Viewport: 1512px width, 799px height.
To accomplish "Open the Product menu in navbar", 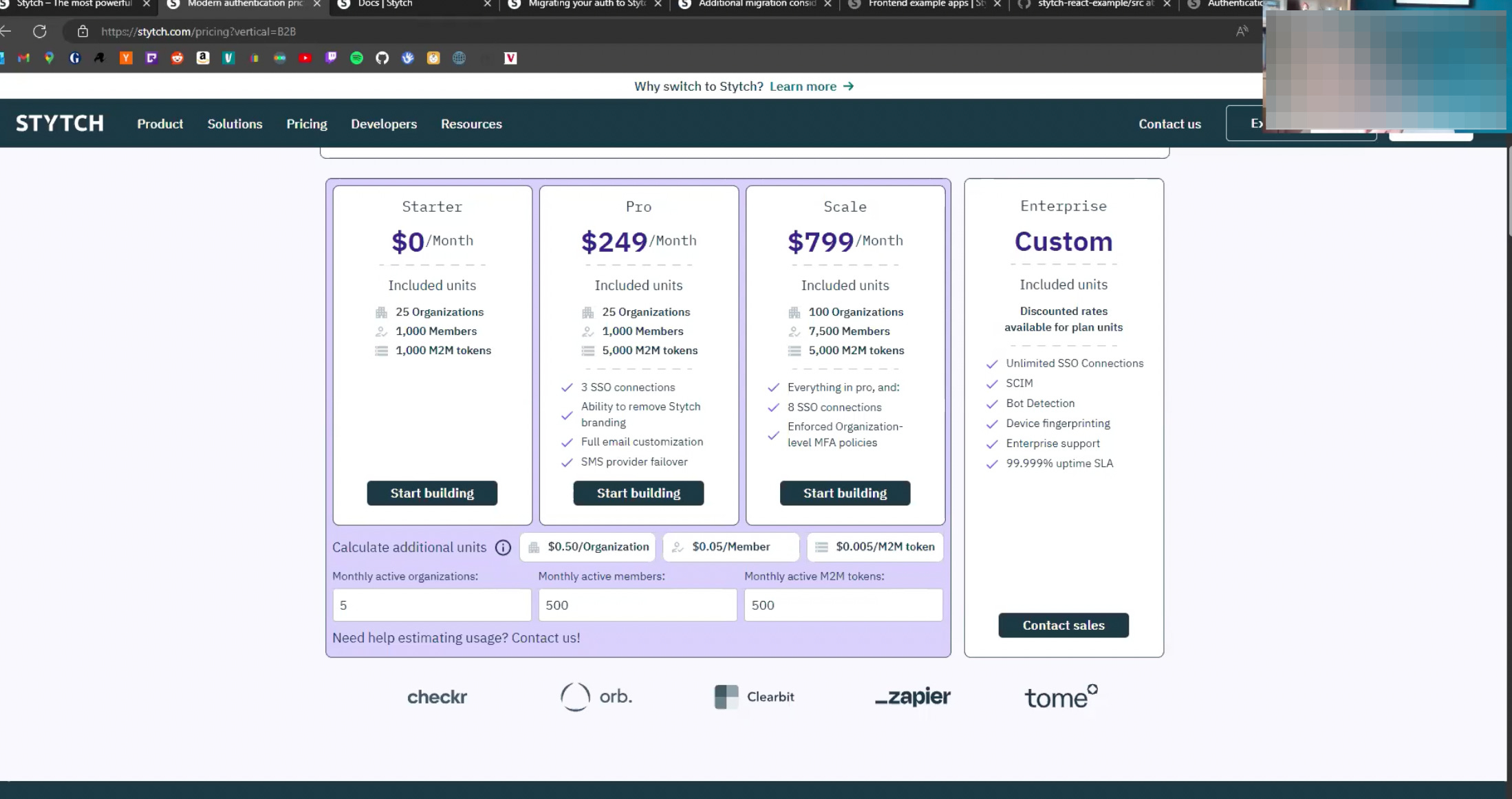I will tap(160, 124).
